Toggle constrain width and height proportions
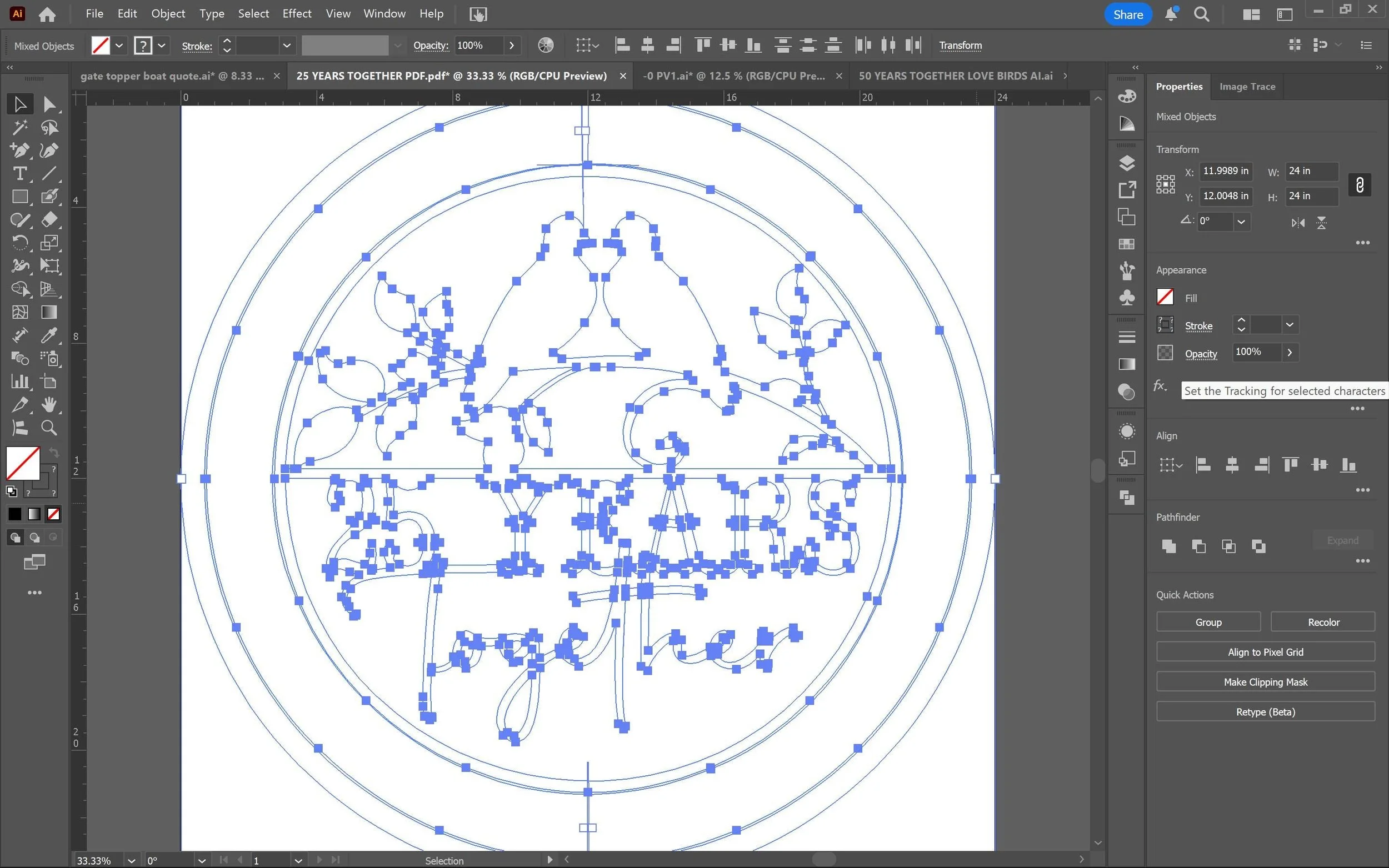Screen dimensions: 1389x868 (1359, 185)
